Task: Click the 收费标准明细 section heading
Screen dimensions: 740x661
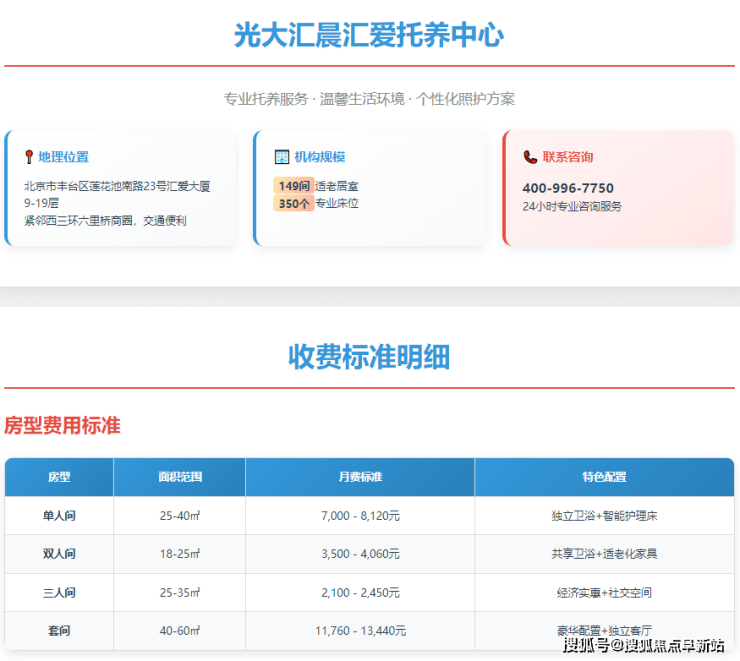Action: tap(369, 357)
